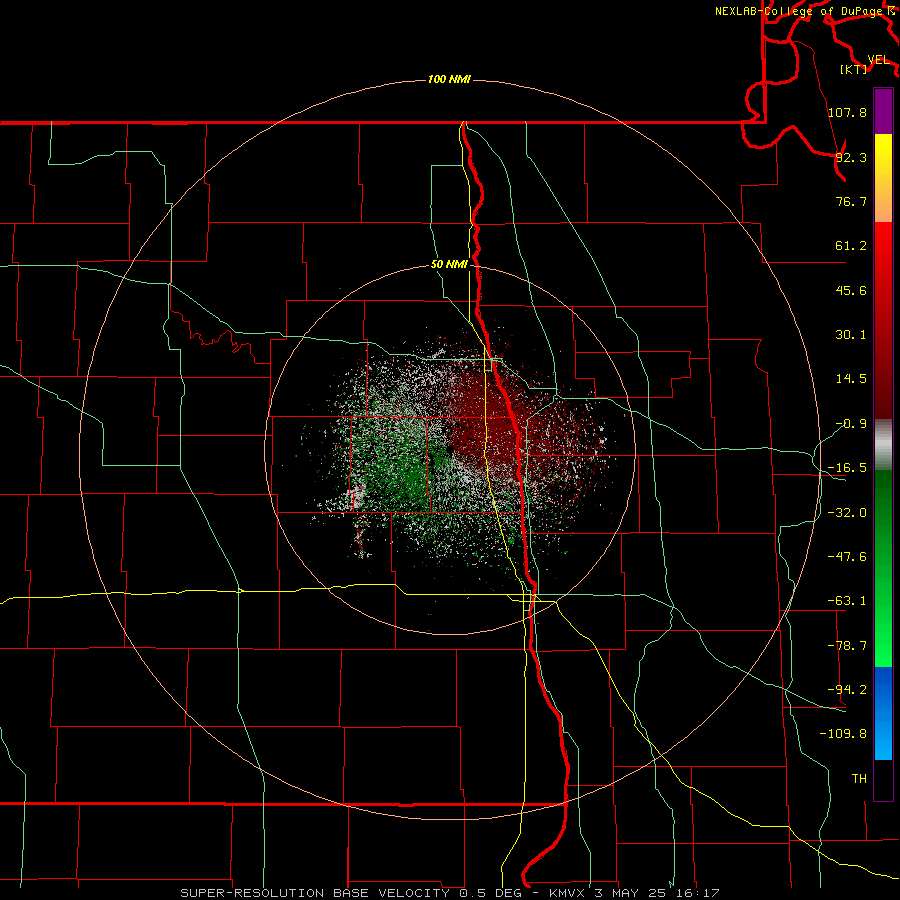This screenshot has width=900, height=900.
Task: Click the [KT] units label
Action: [854, 69]
